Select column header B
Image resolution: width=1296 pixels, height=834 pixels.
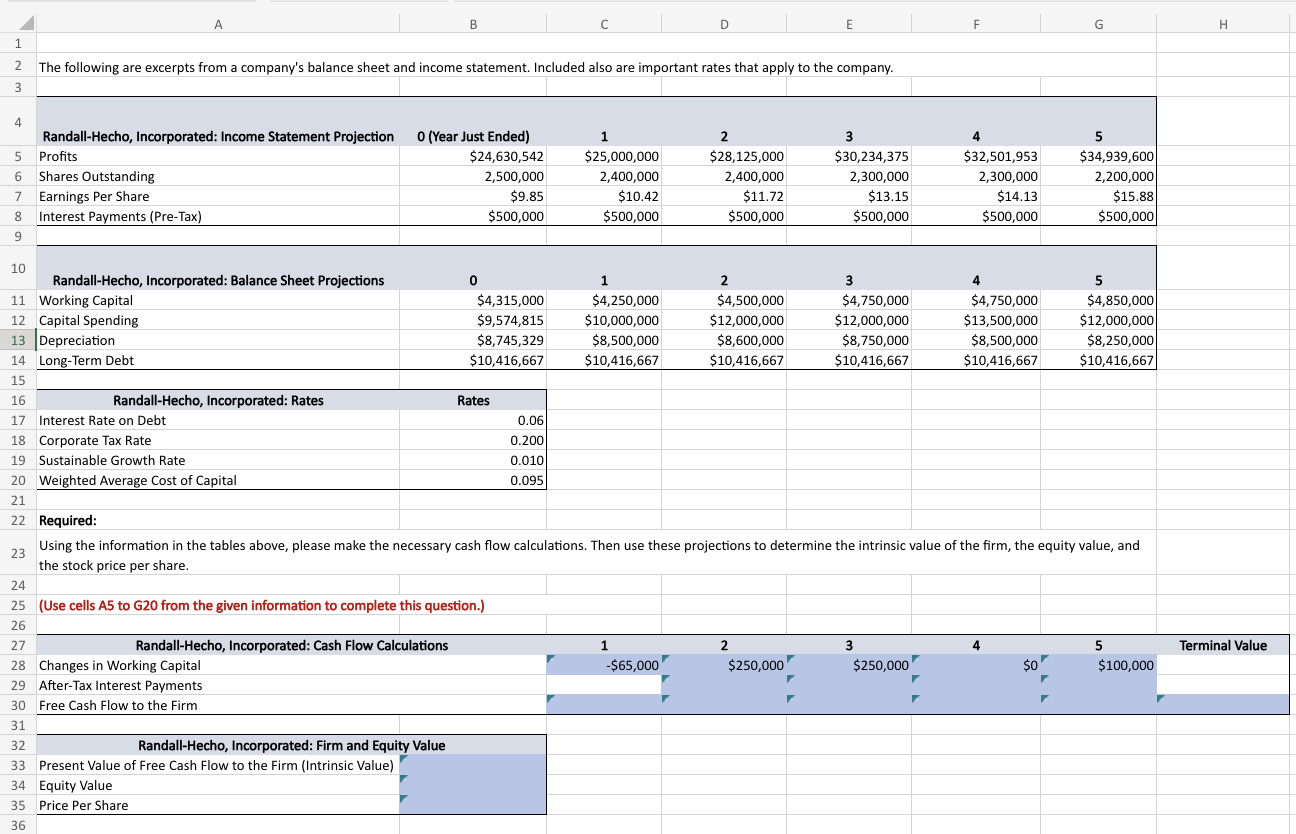472,22
